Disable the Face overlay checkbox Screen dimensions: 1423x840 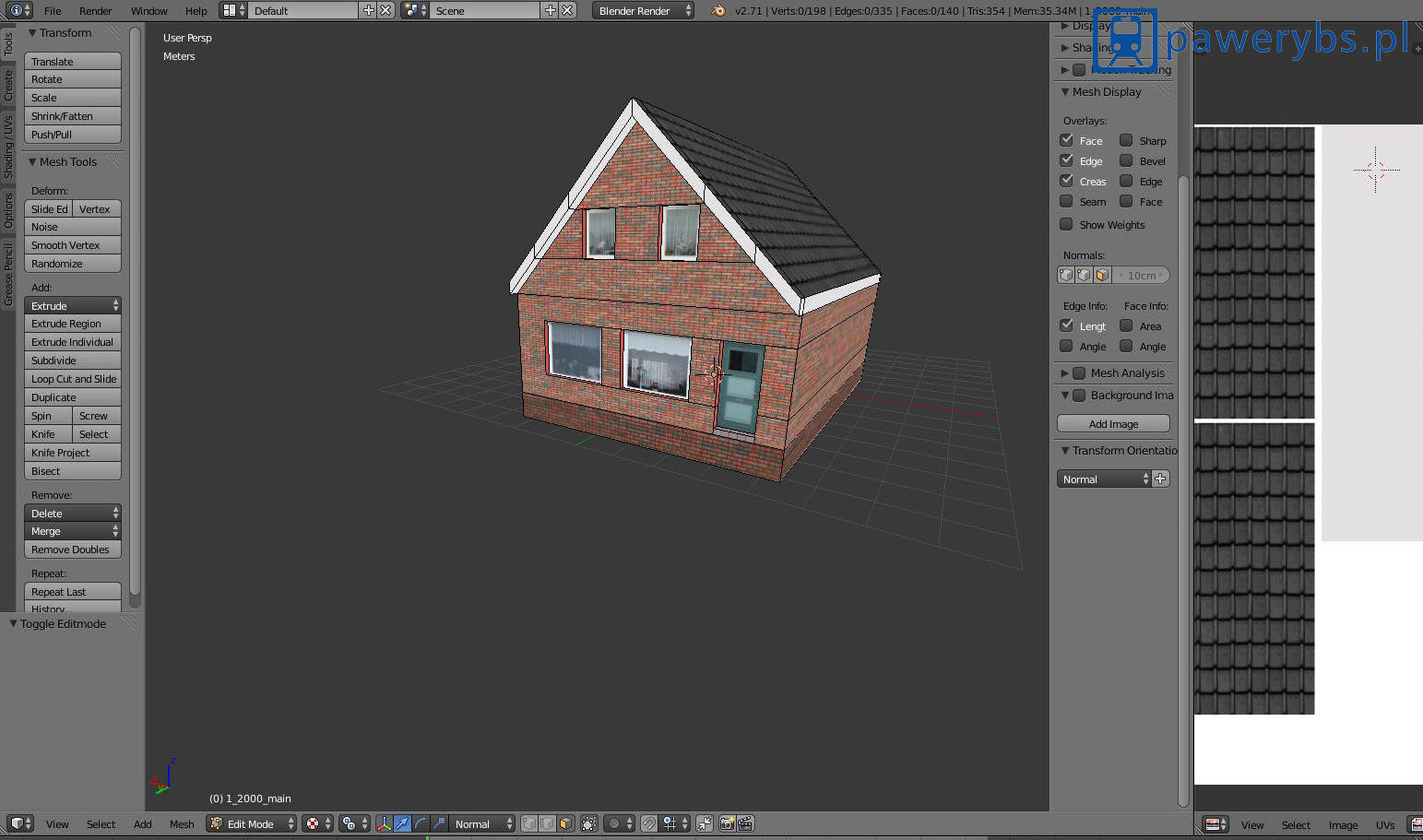point(1067,140)
